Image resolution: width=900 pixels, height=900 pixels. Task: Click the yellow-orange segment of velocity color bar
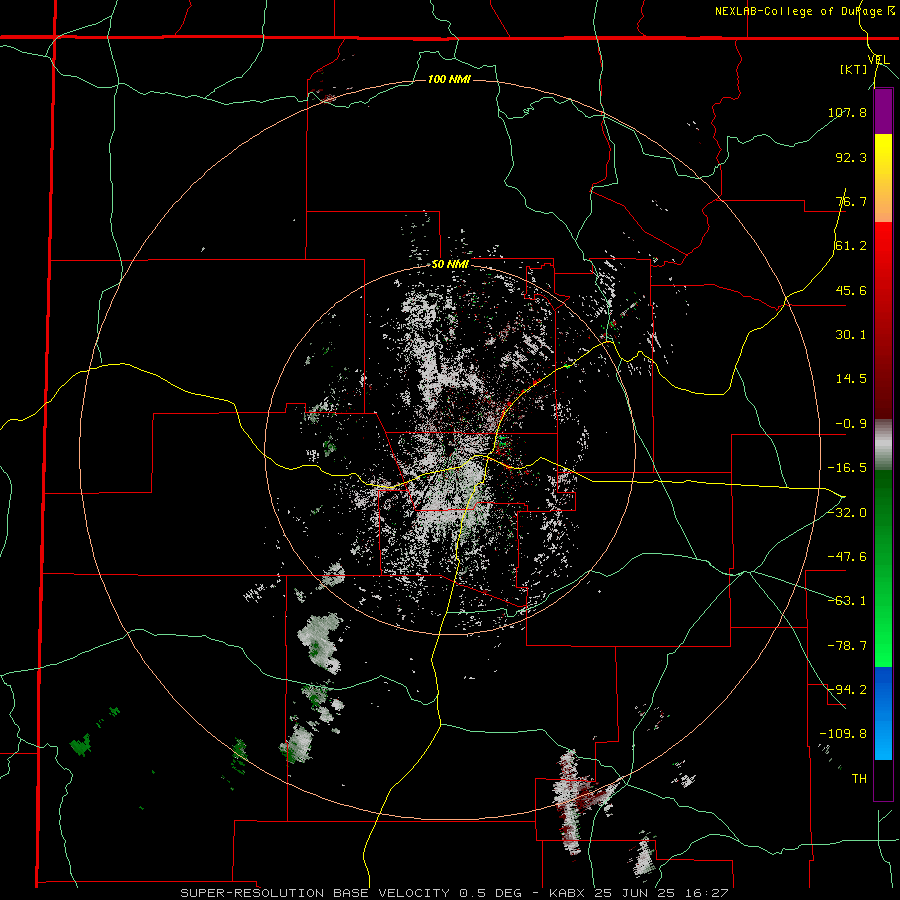pyautogui.click(x=883, y=178)
